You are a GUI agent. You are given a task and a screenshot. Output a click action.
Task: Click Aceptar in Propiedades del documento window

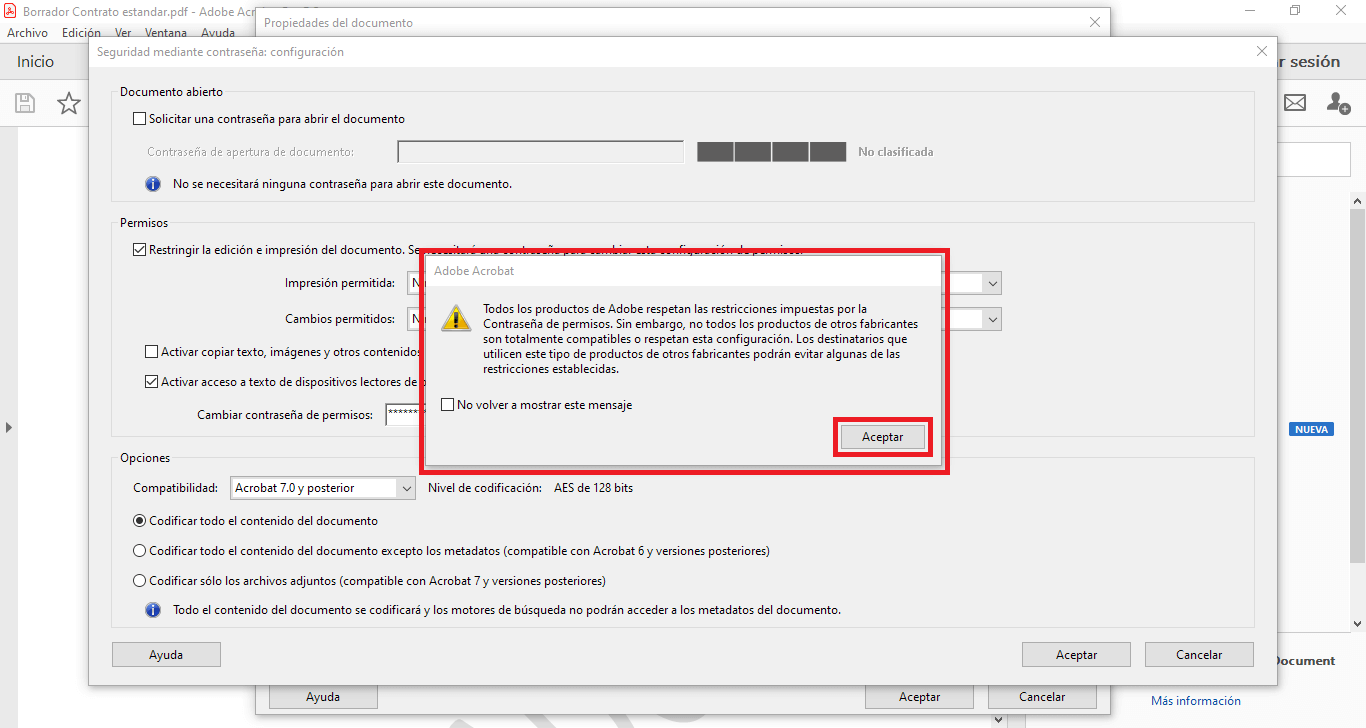pos(919,697)
